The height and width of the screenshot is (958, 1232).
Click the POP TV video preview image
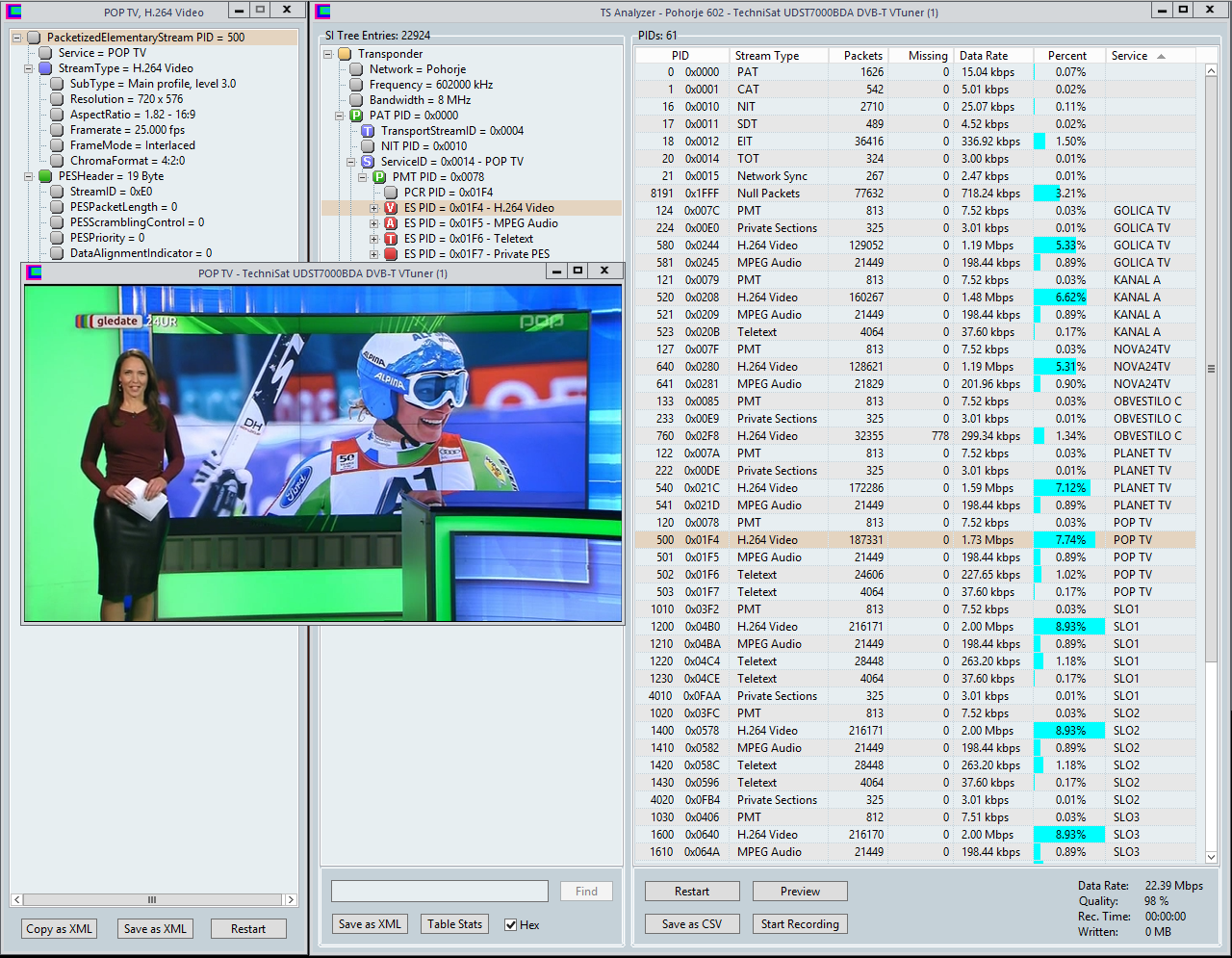pyautogui.click(x=322, y=453)
